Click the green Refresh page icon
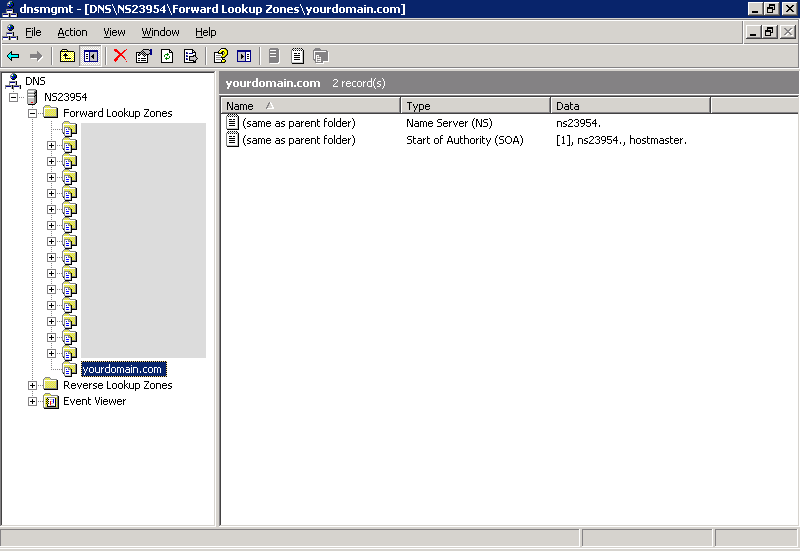 coord(167,56)
